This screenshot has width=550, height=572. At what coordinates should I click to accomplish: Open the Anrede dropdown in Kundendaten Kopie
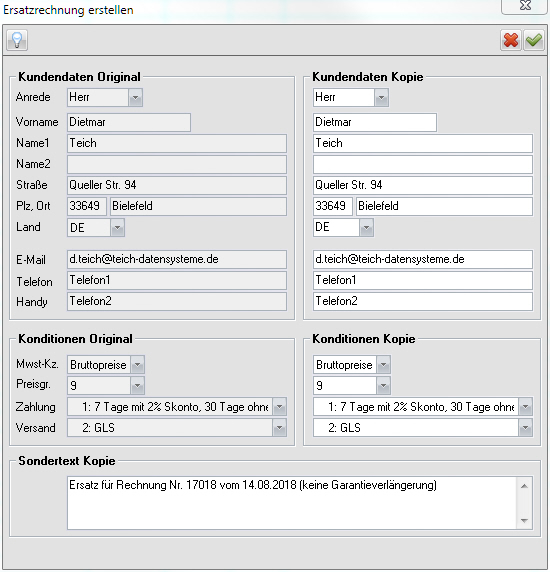coord(381,97)
